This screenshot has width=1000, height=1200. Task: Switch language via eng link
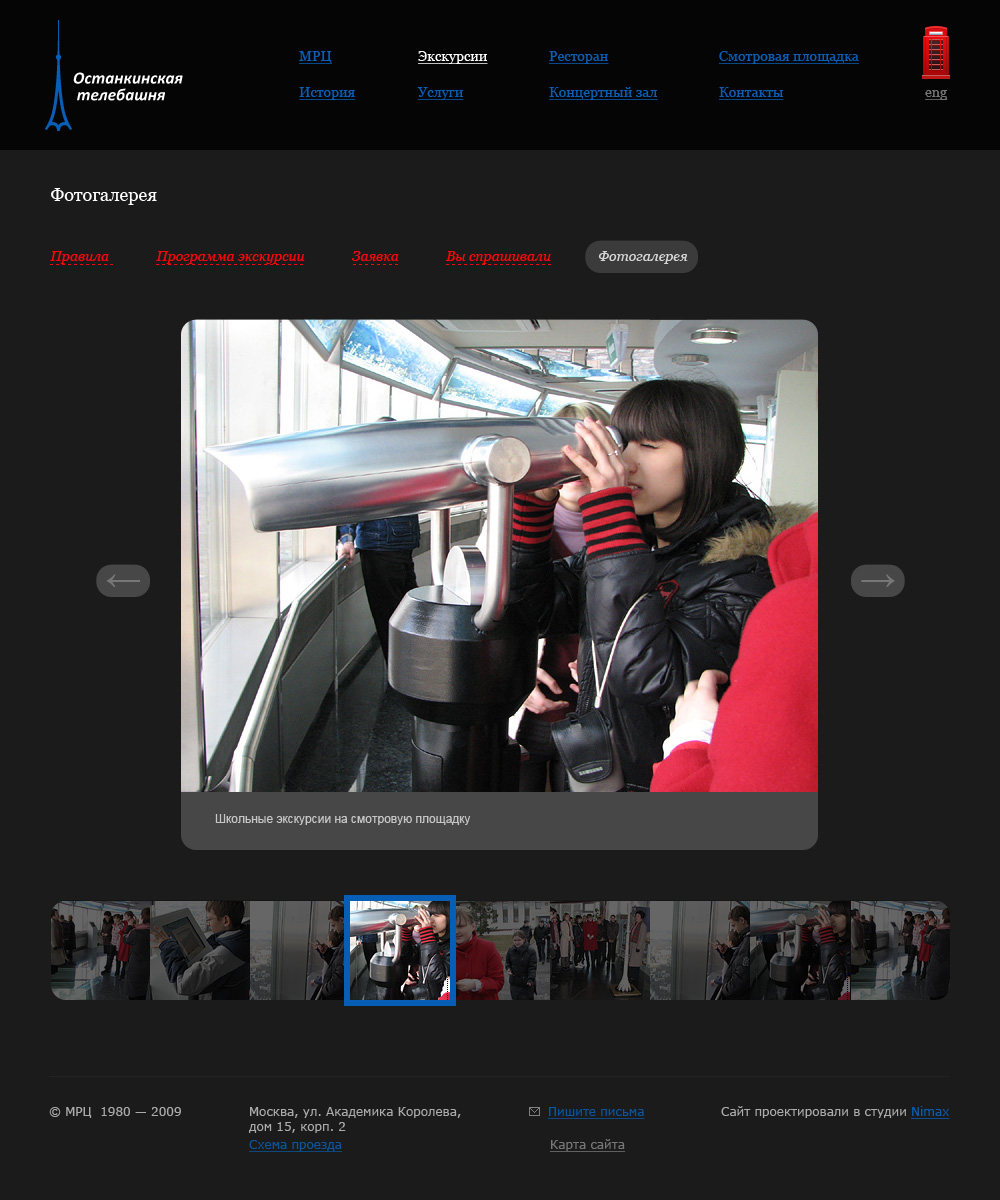[935, 93]
